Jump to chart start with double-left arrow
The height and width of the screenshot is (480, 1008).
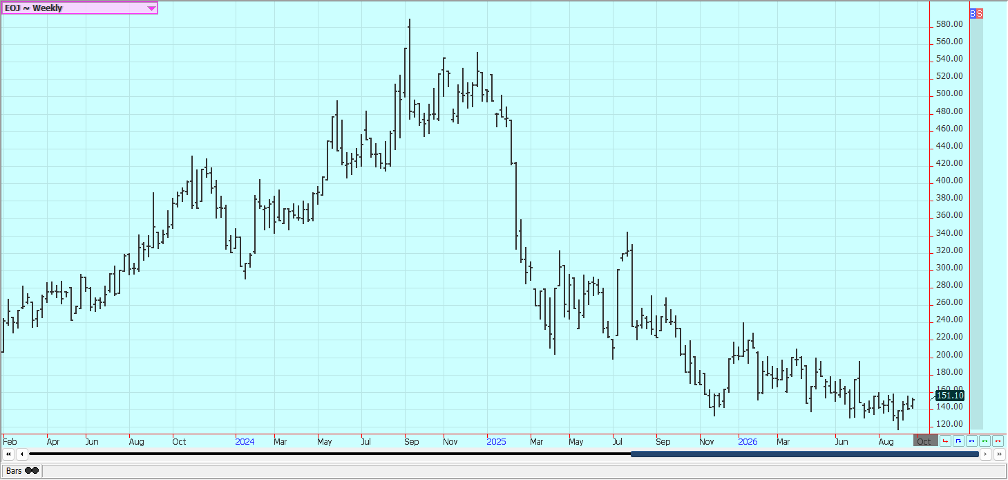tap(8, 454)
